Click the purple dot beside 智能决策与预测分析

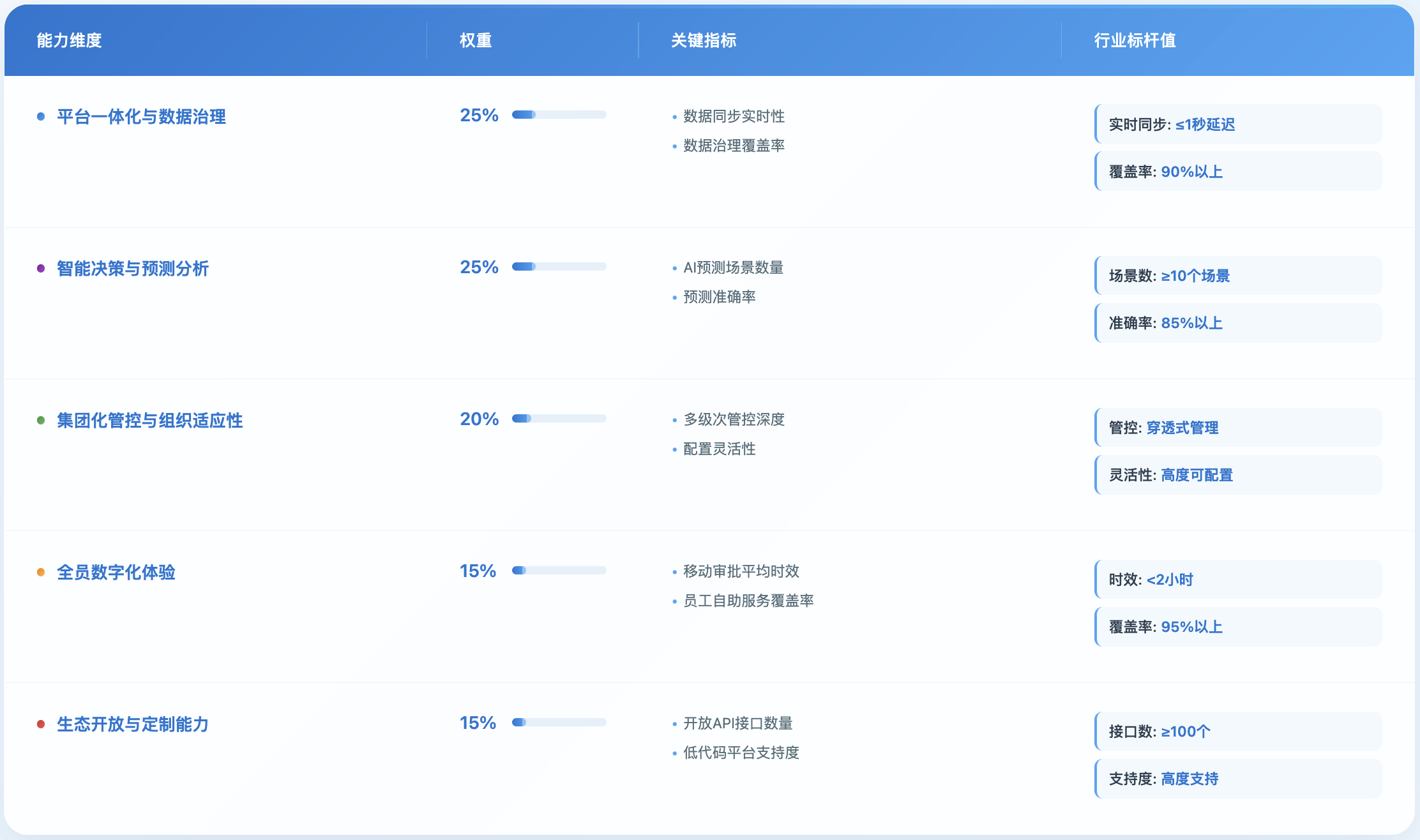41,269
